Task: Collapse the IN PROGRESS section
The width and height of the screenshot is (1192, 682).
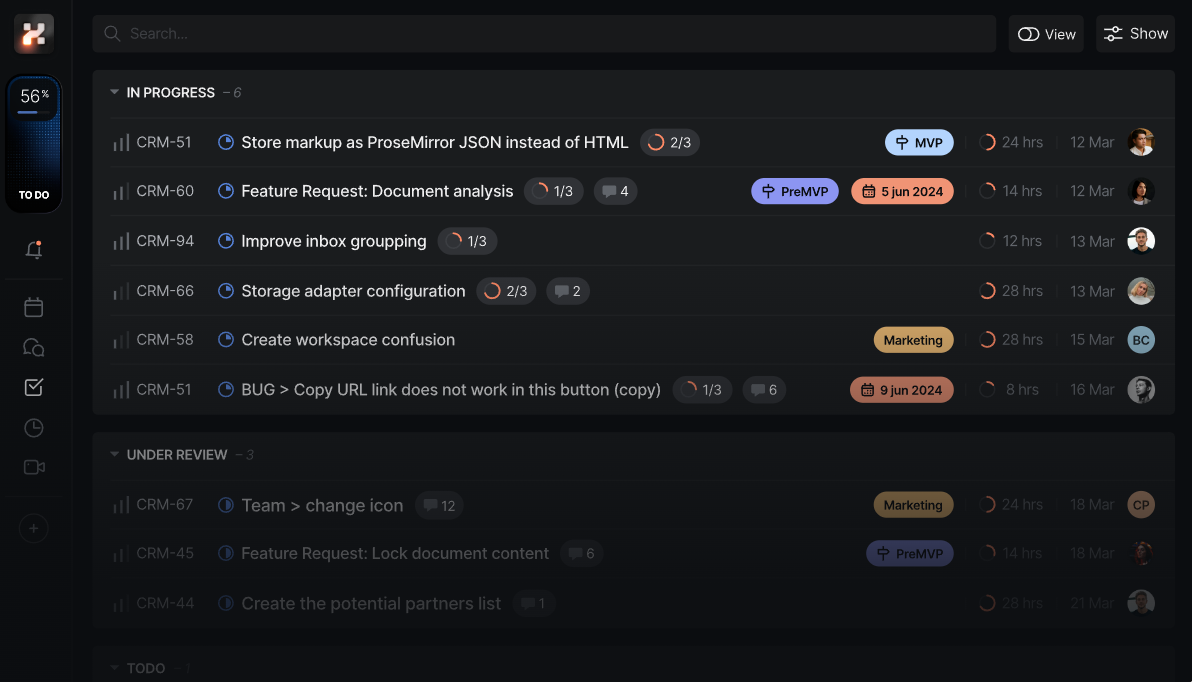Action: [x=115, y=92]
